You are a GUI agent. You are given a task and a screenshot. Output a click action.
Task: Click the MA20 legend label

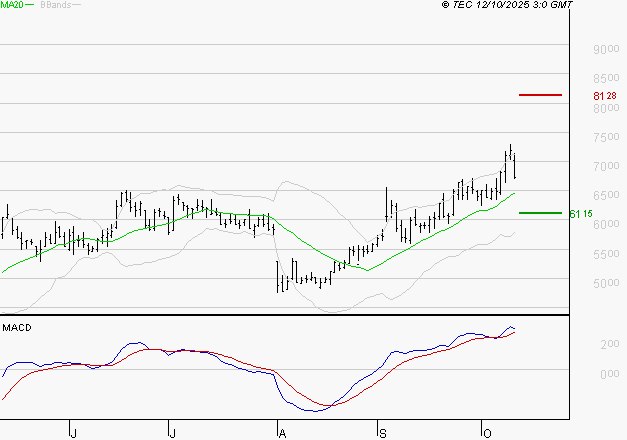point(12,5)
